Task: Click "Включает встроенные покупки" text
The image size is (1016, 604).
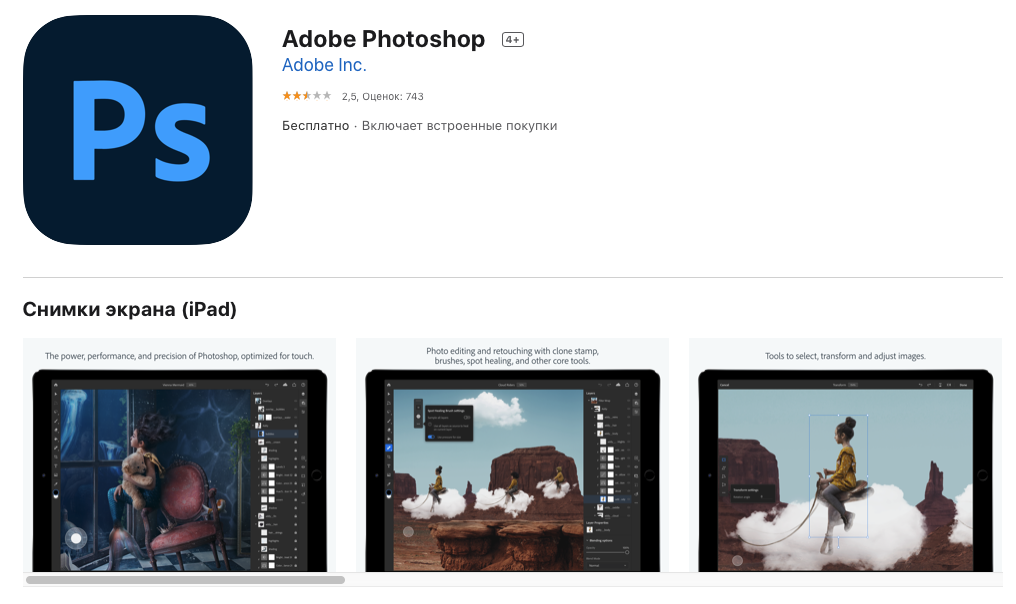Action: (459, 126)
